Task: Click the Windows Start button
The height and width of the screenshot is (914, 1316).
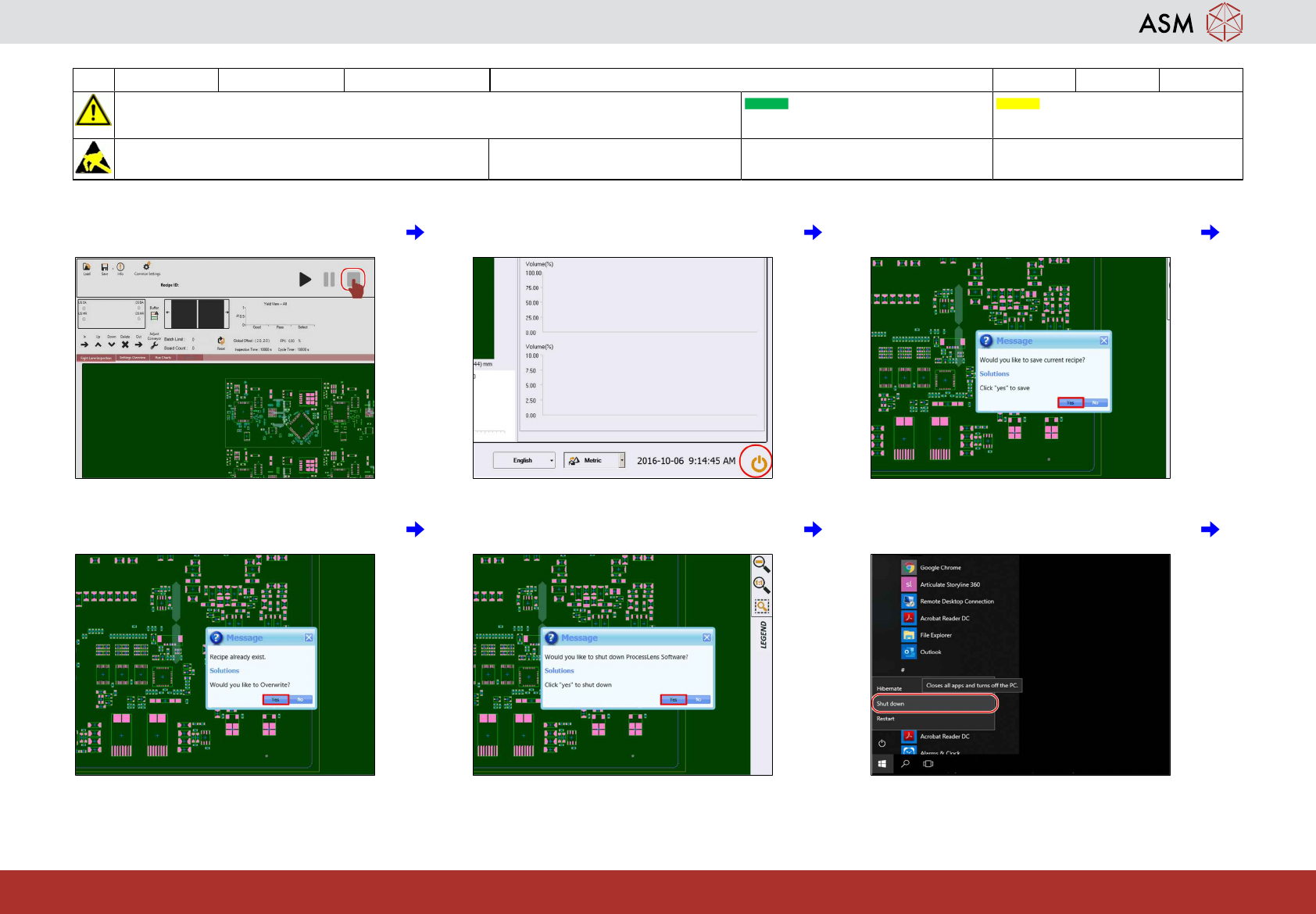Action: pos(882,764)
